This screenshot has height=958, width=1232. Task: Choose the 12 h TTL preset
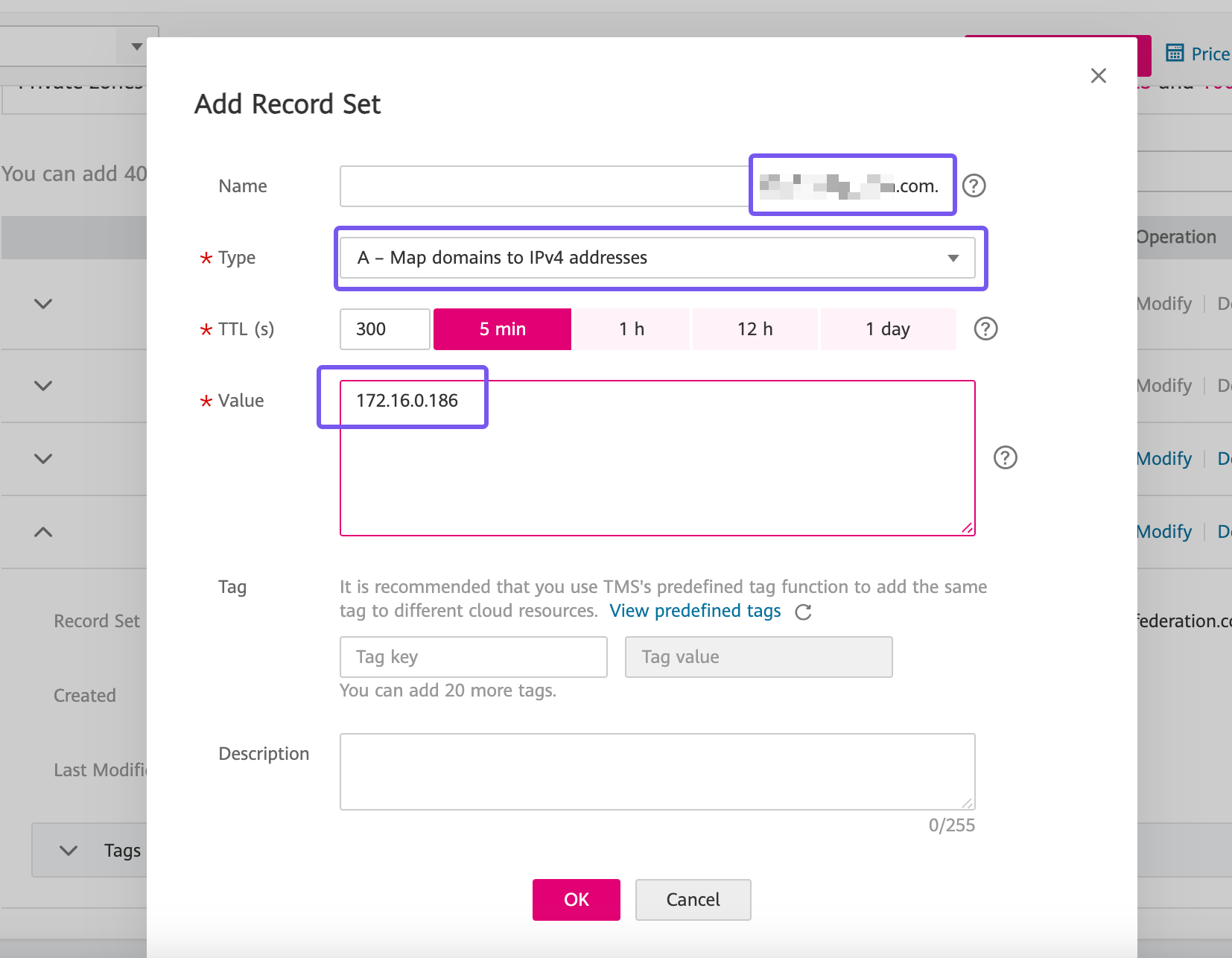click(x=755, y=329)
